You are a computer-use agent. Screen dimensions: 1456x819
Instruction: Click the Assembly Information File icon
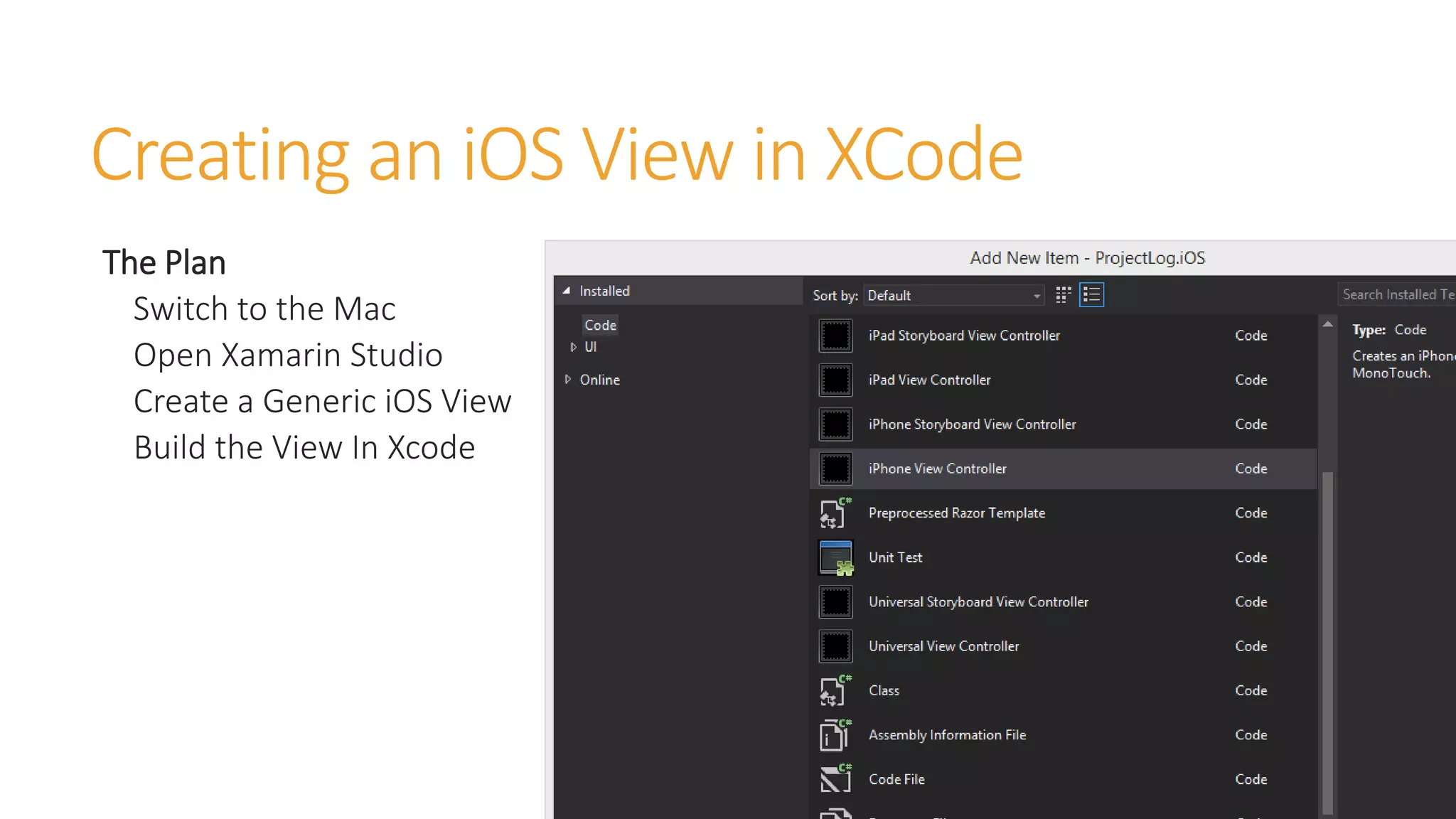(x=835, y=735)
